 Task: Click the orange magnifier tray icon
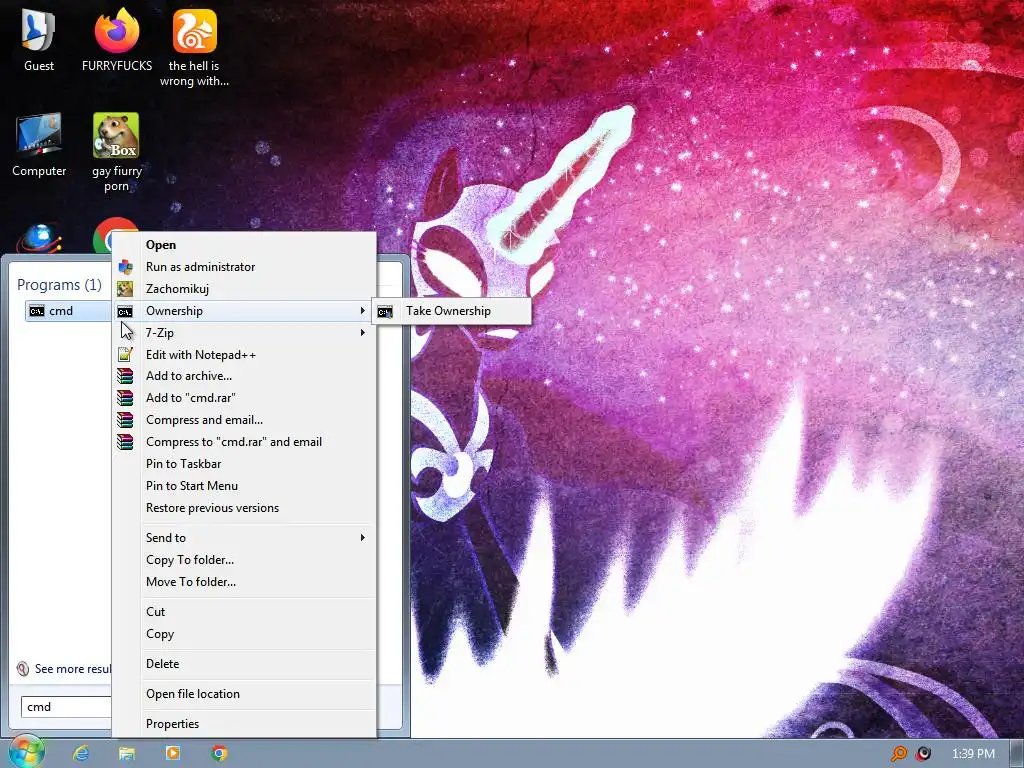899,754
